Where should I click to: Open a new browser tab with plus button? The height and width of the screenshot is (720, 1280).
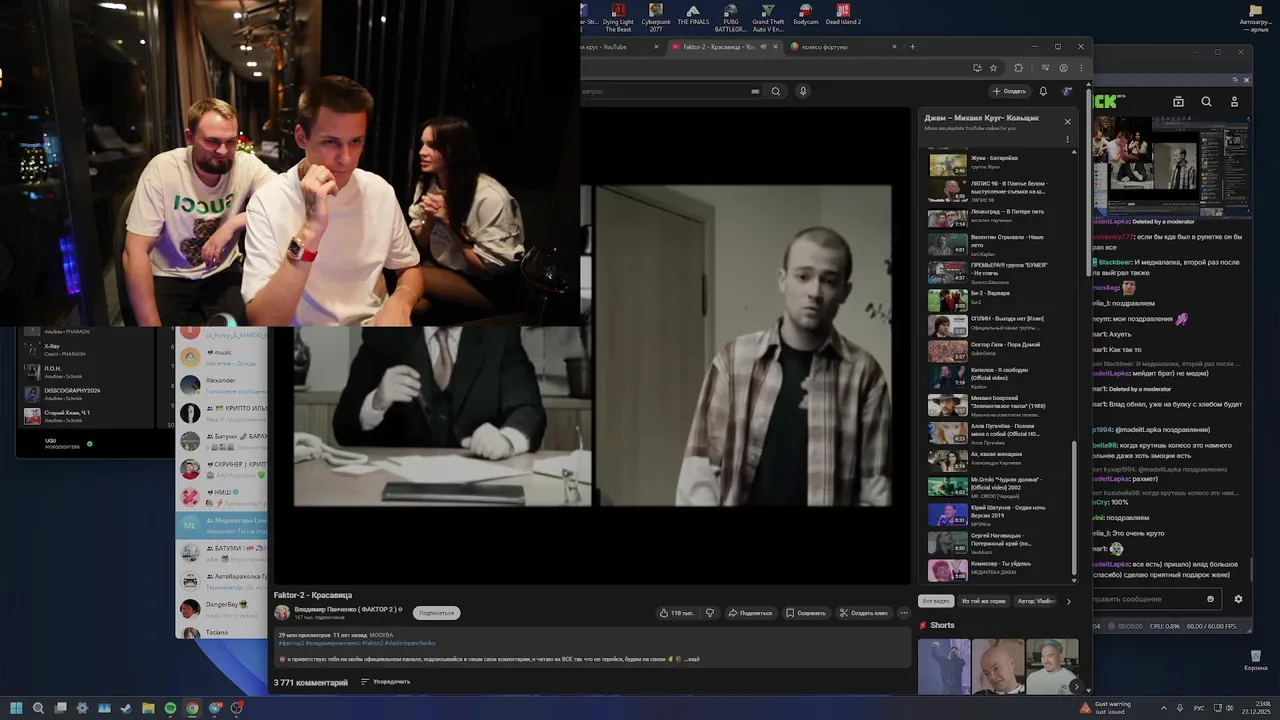[x=912, y=47]
